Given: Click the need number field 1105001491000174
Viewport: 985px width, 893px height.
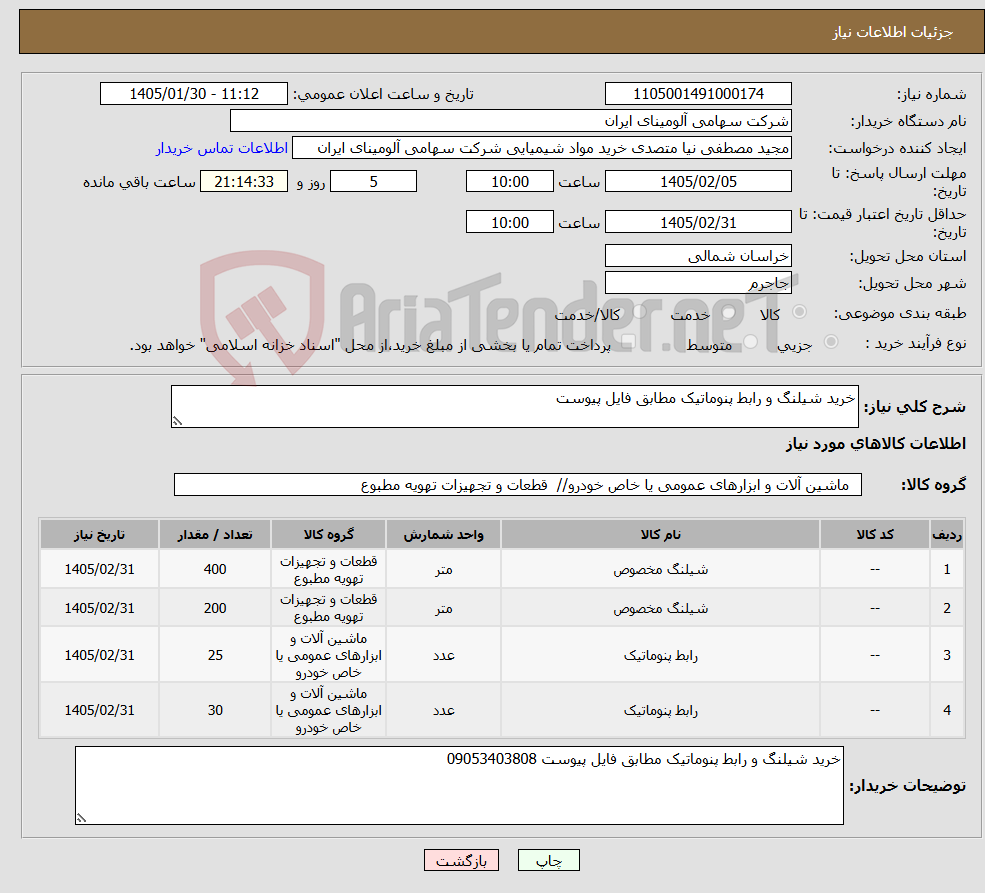Looking at the screenshot, I should pos(698,94).
